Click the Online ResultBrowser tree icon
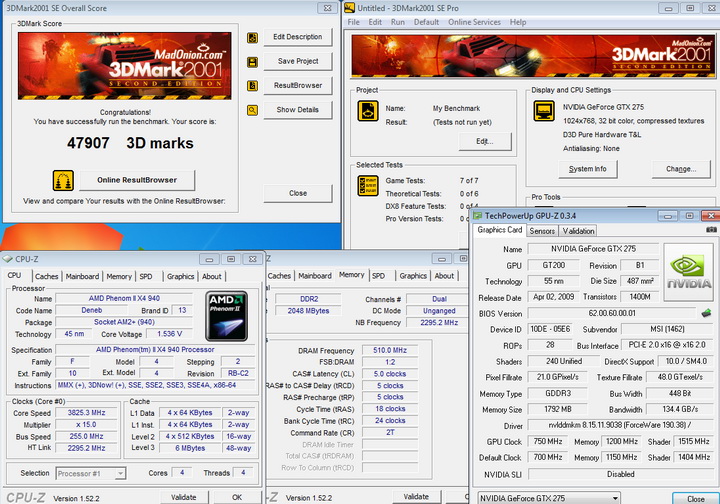The width and height of the screenshot is (720, 504). (63, 180)
